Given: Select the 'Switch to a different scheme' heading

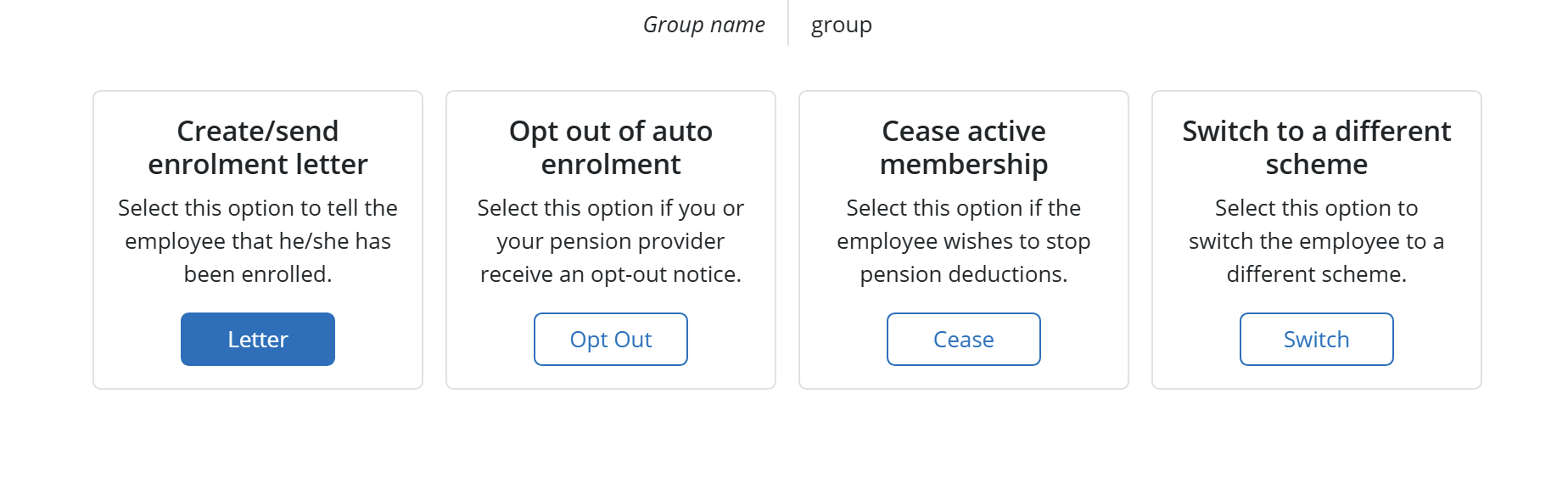Looking at the screenshot, I should (1317, 148).
